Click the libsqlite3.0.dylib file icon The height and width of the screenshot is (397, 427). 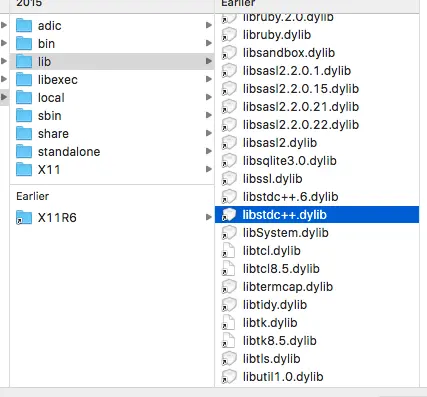[229, 161]
